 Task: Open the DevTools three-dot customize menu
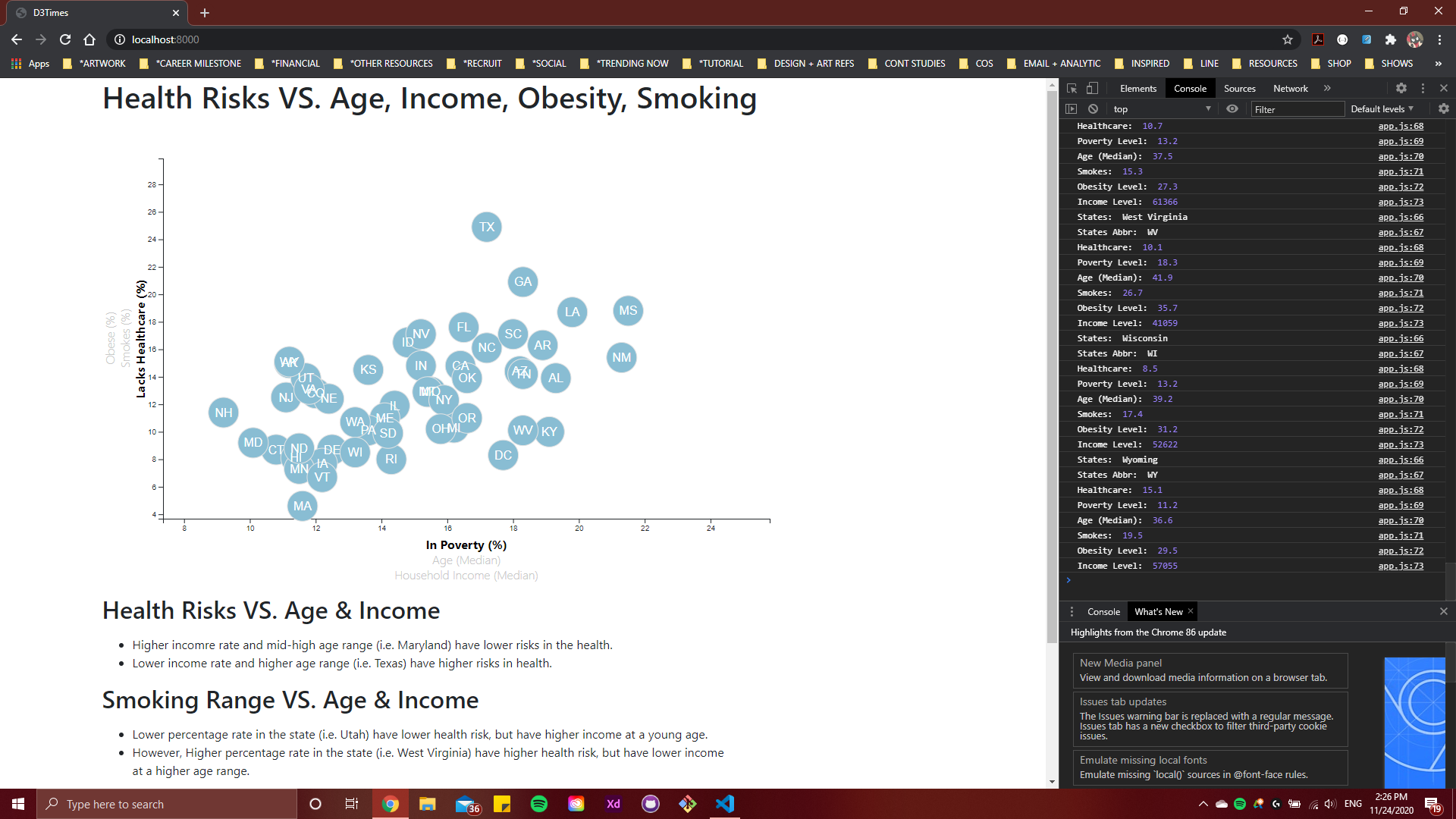[1423, 88]
